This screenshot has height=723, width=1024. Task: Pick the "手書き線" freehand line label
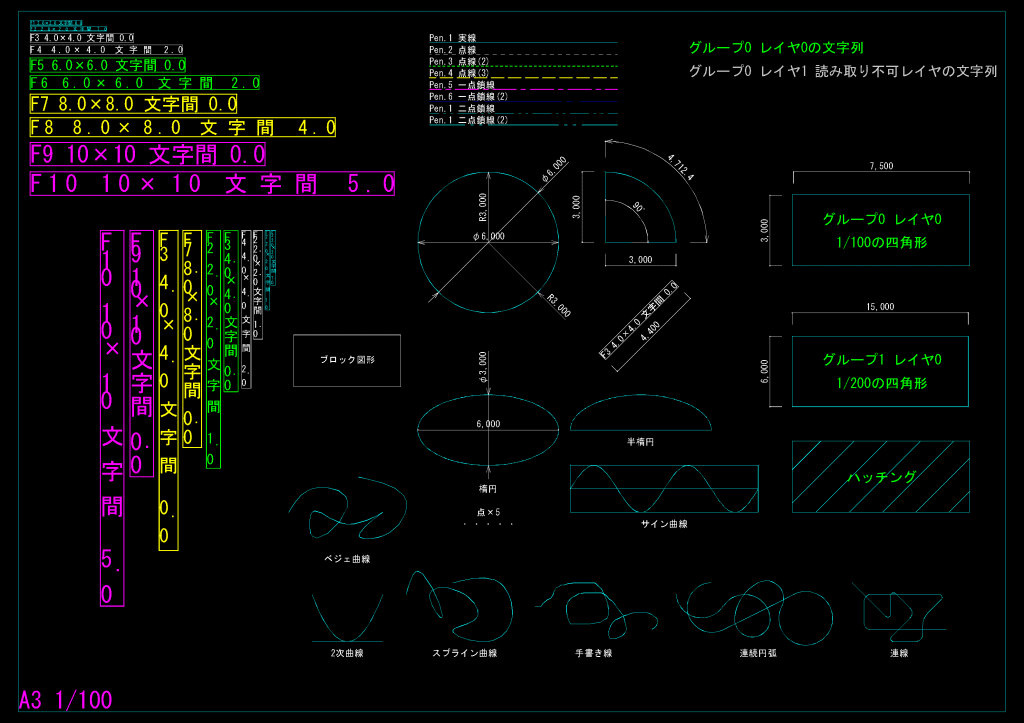point(594,653)
